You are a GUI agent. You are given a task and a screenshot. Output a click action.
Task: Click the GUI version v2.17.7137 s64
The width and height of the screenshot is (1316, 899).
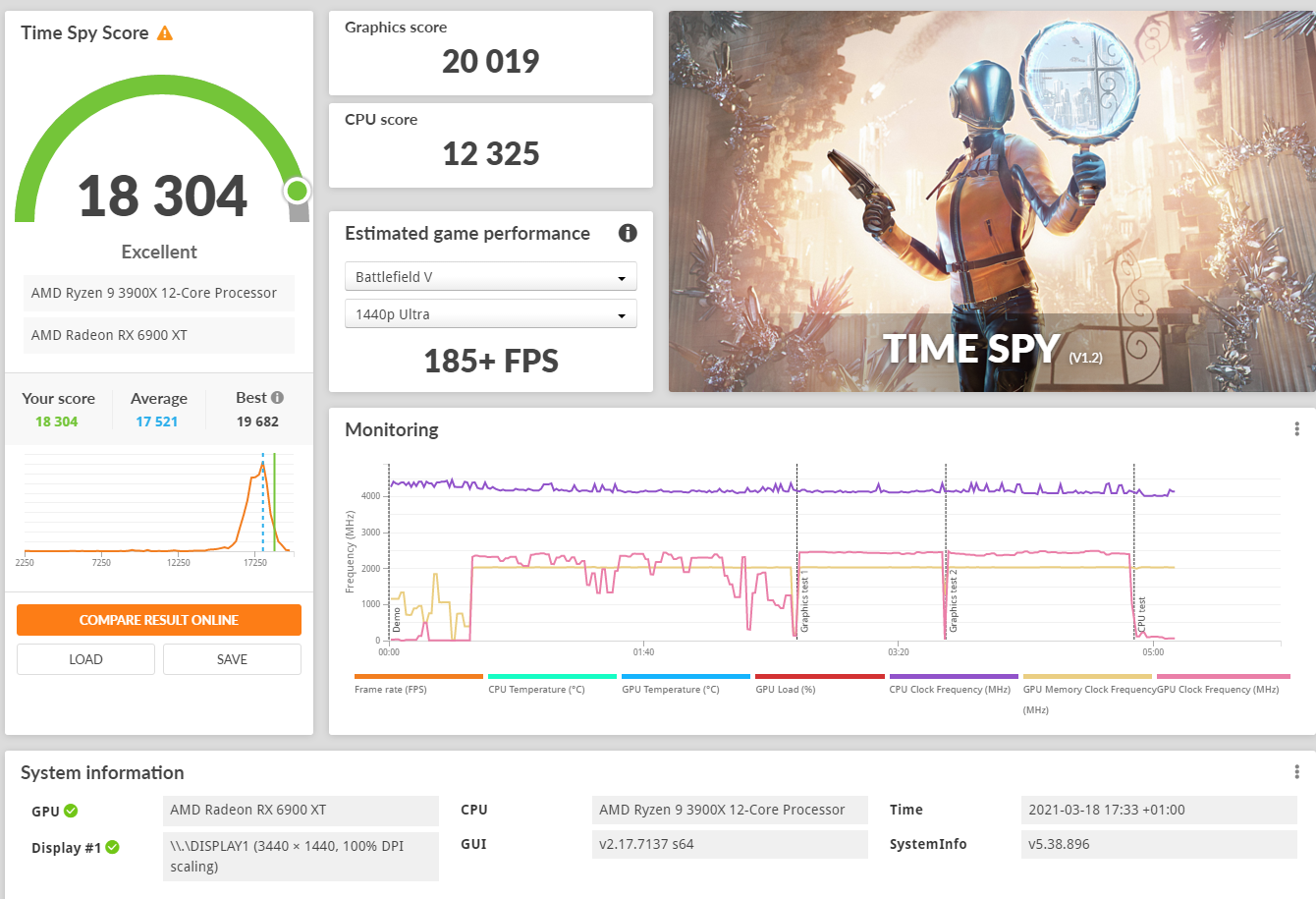(x=730, y=844)
